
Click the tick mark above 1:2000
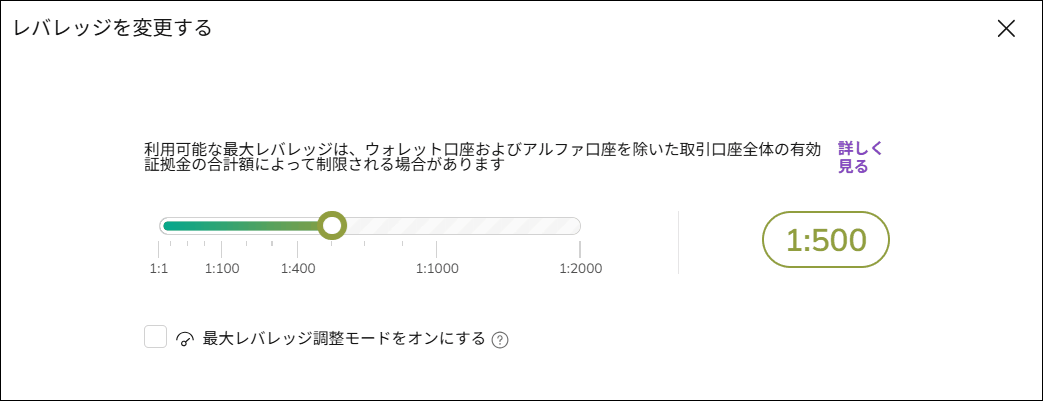580,248
